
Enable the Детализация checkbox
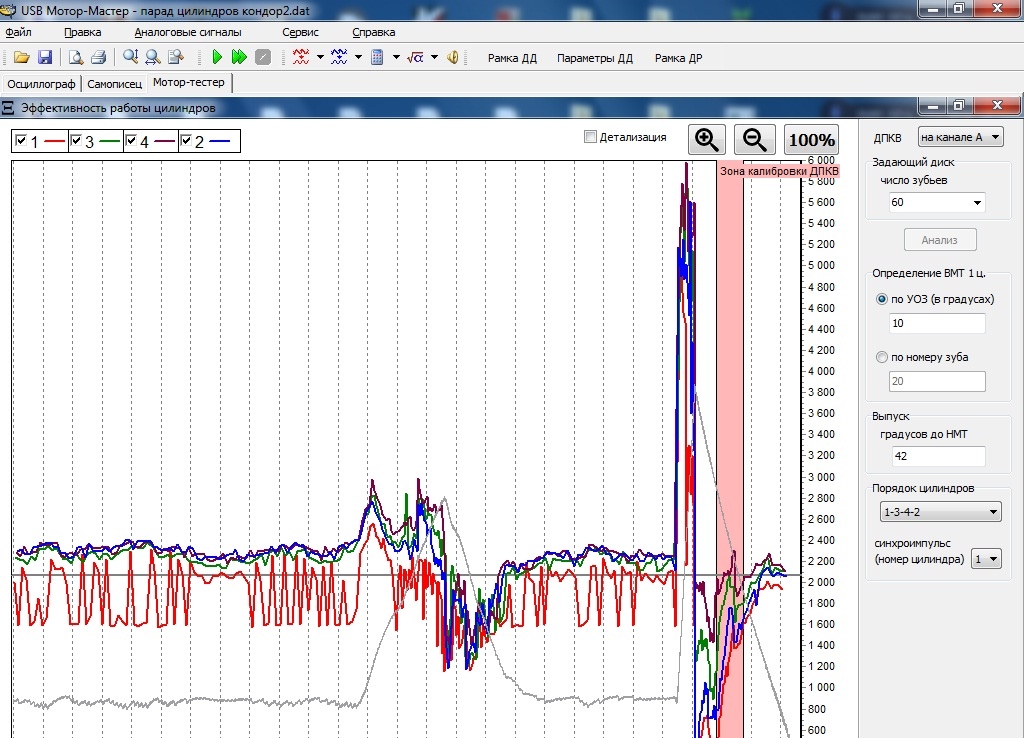[x=590, y=136]
